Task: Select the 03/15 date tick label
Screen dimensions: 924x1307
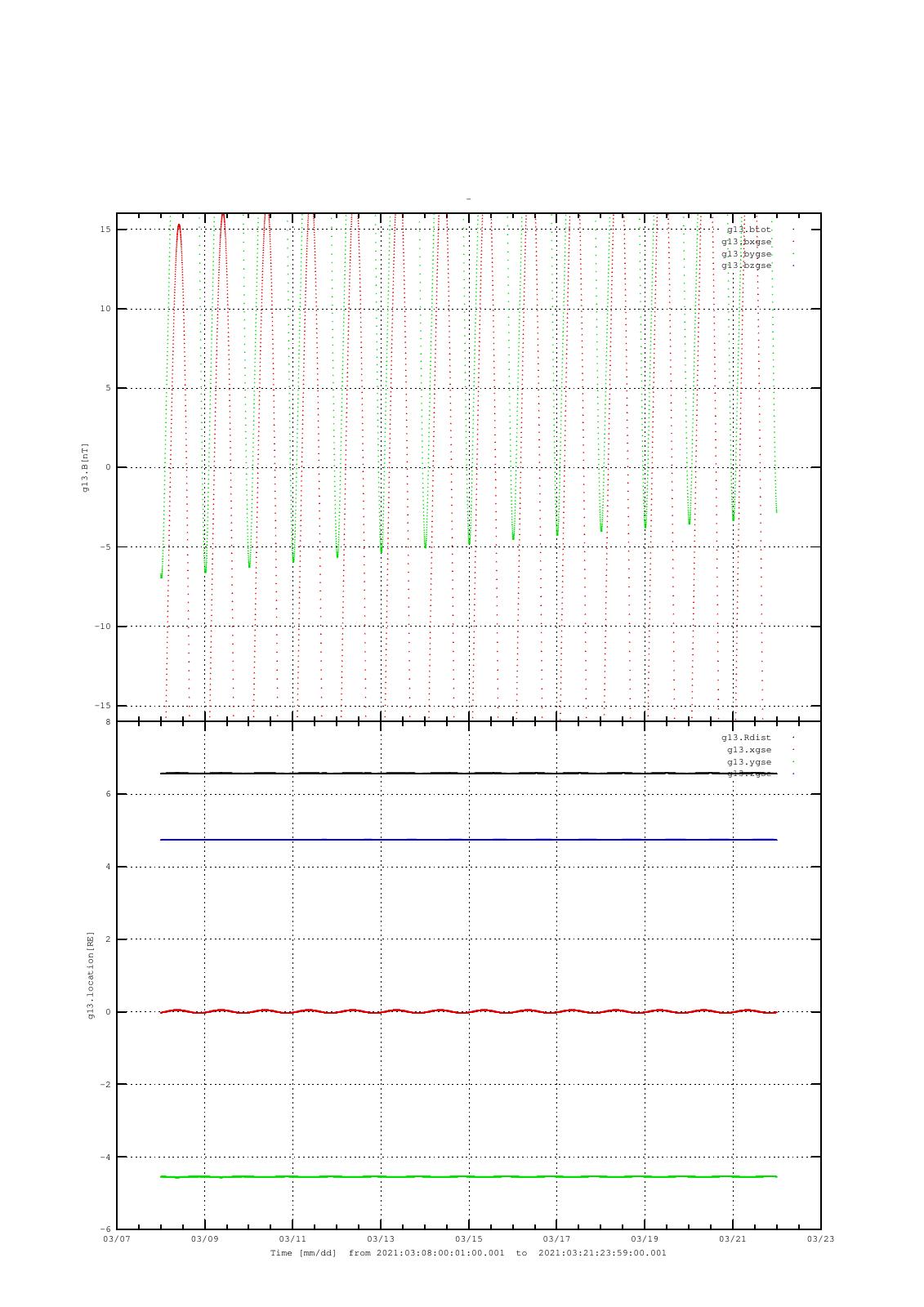Action: 469,1239
